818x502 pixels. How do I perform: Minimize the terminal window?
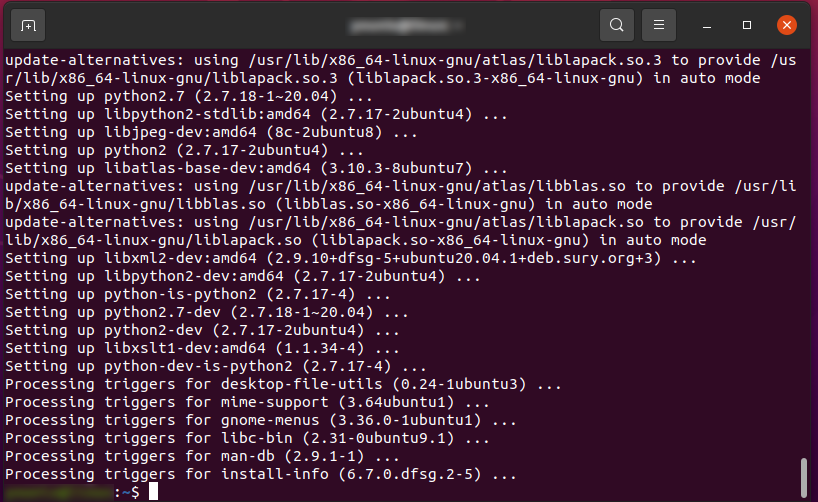tap(707, 26)
